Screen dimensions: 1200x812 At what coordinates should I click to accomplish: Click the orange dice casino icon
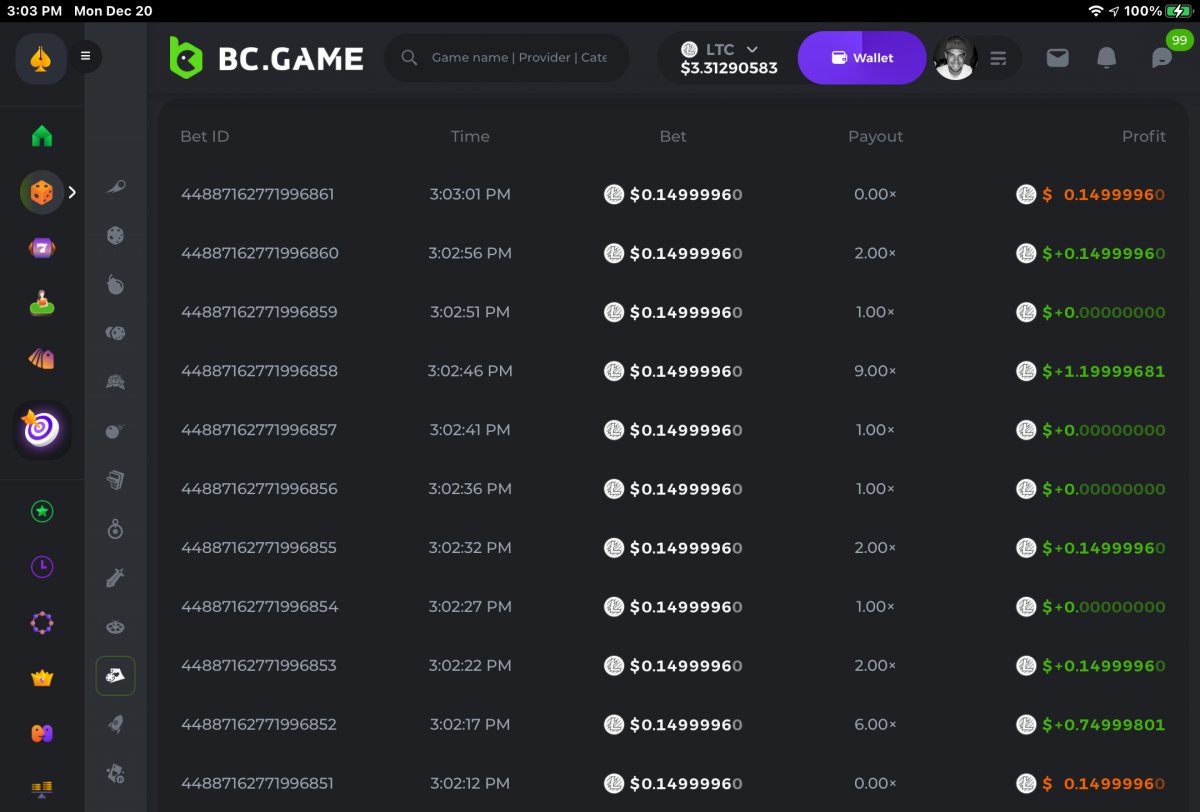tap(42, 191)
